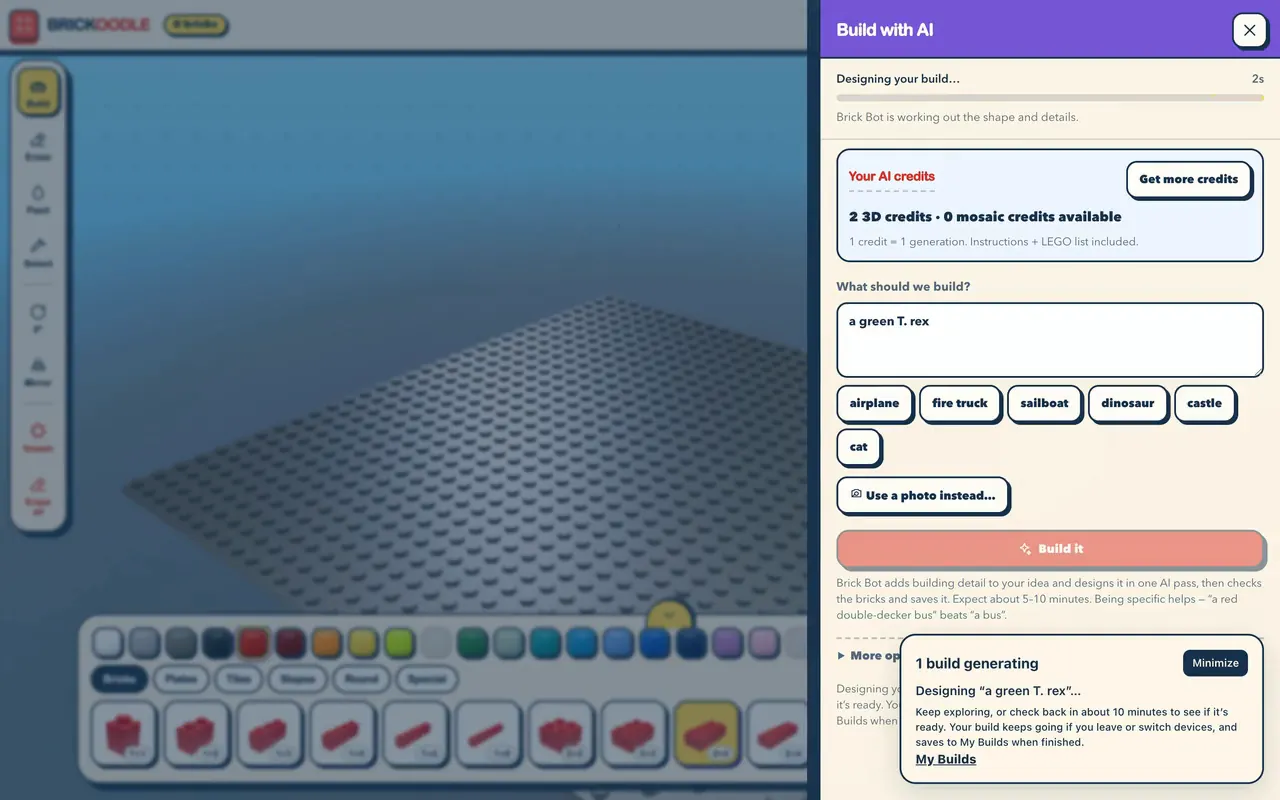1280x800 pixels.
Task: Switch to the Slopes category tab
Action: click(297, 679)
